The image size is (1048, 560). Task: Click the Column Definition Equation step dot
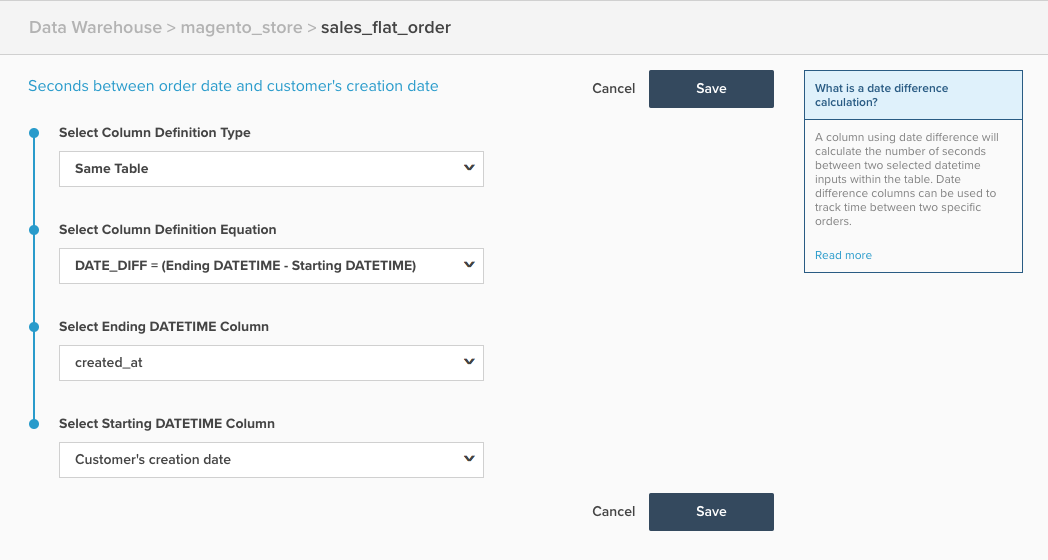[34, 229]
